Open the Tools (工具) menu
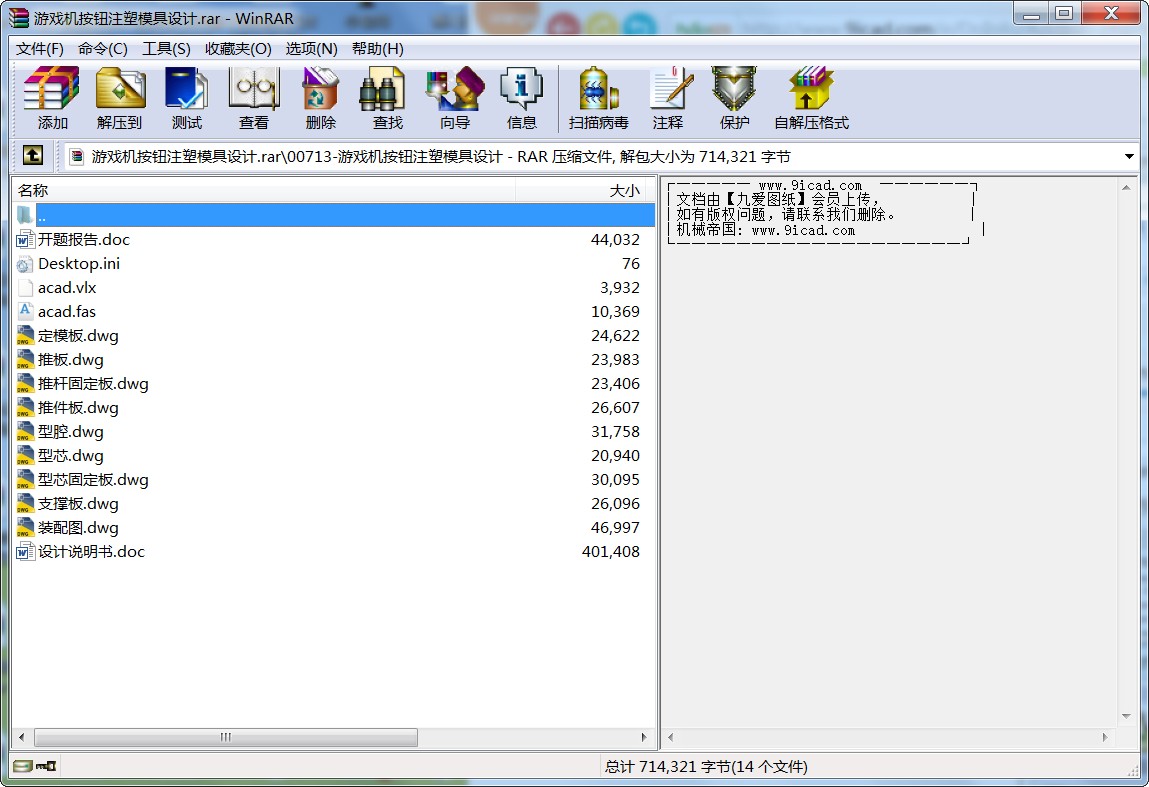Screen dimensions: 1149x787 166,49
